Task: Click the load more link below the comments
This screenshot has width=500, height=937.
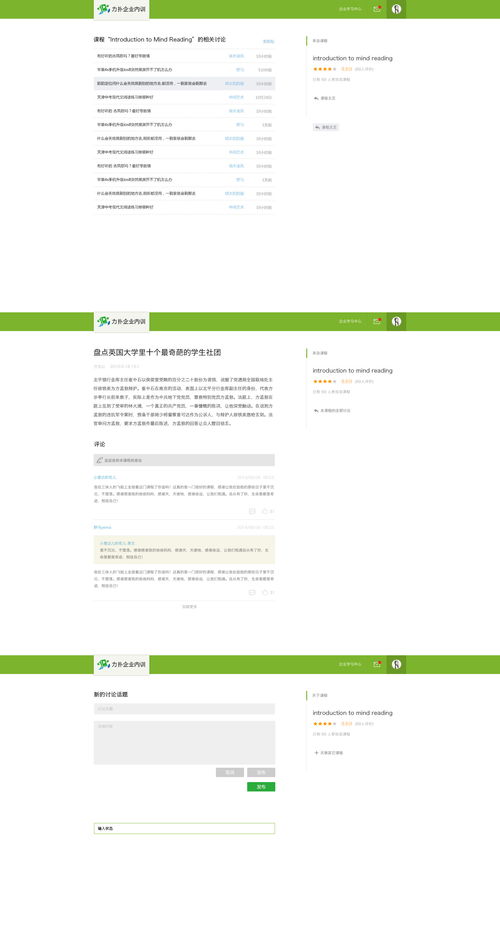Action: pos(189,606)
